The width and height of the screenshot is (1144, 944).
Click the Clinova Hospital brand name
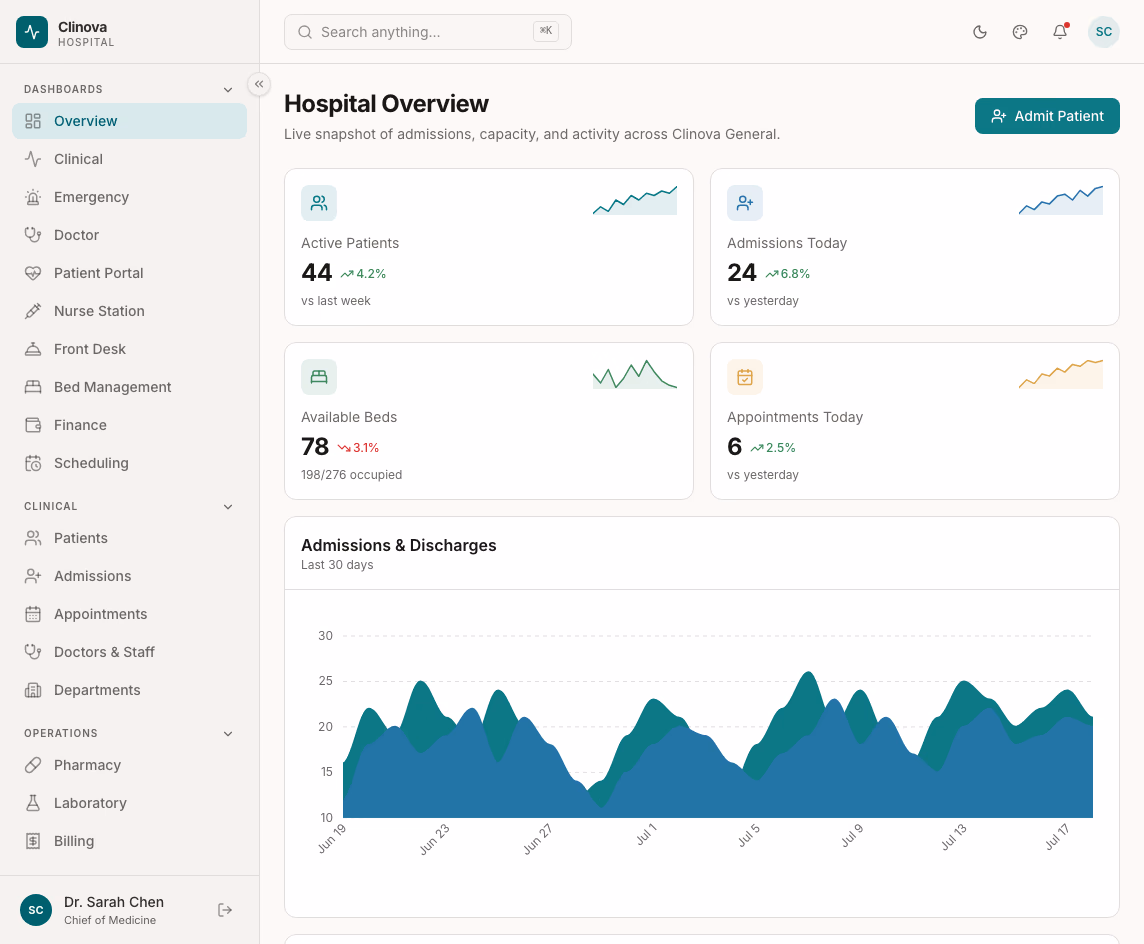86,34
